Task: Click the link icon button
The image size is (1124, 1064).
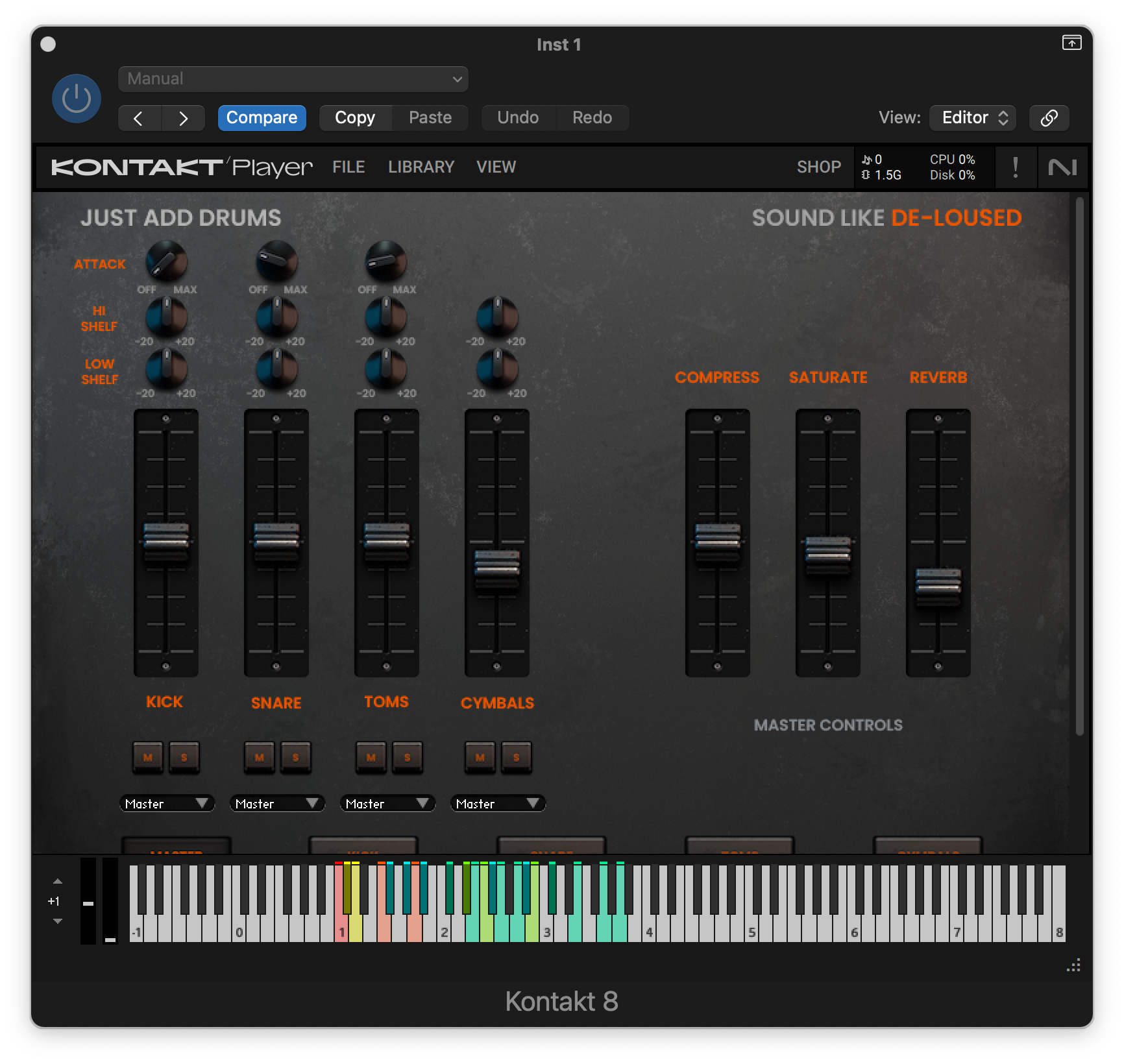Action: 1049,118
